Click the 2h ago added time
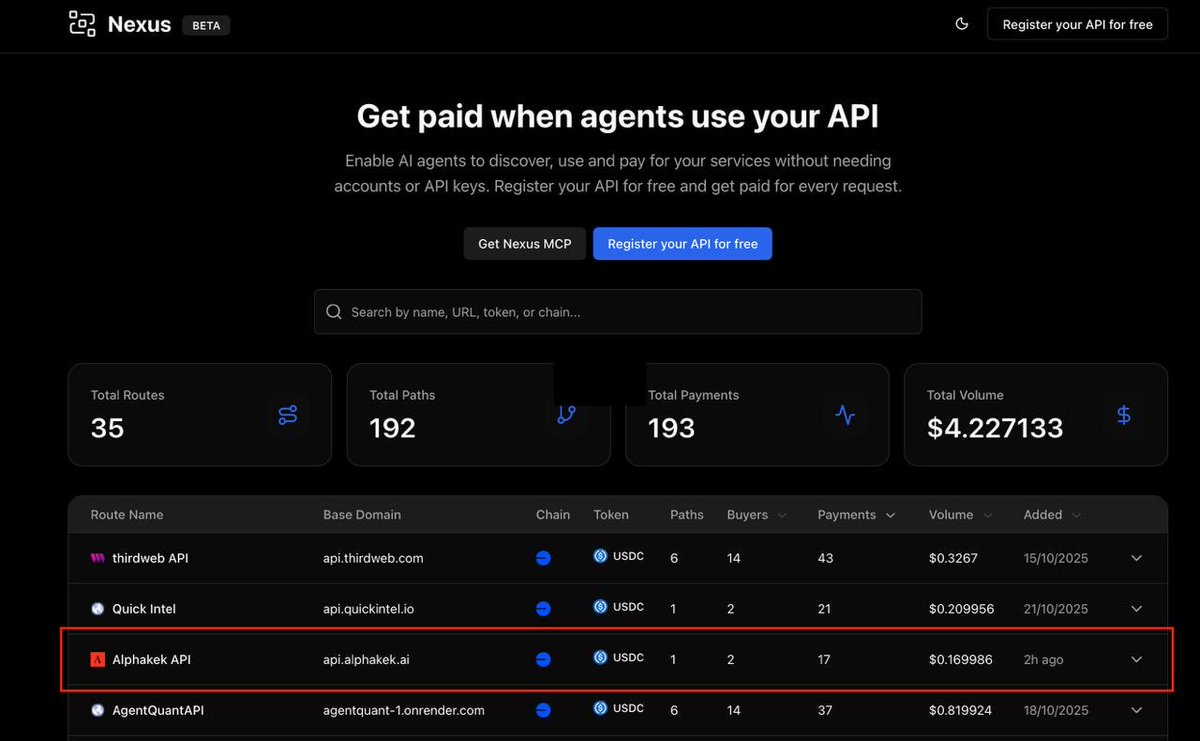The height and width of the screenshot is (741, 1200). 1044,660
